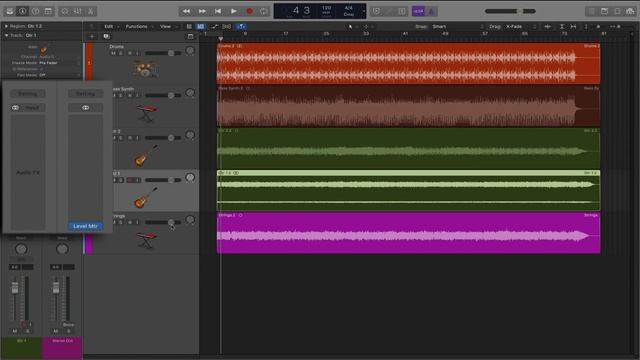The height and width of the screenshot is (360, 640).
Task: Click the Add Track plus button
Action: [92, 36]
